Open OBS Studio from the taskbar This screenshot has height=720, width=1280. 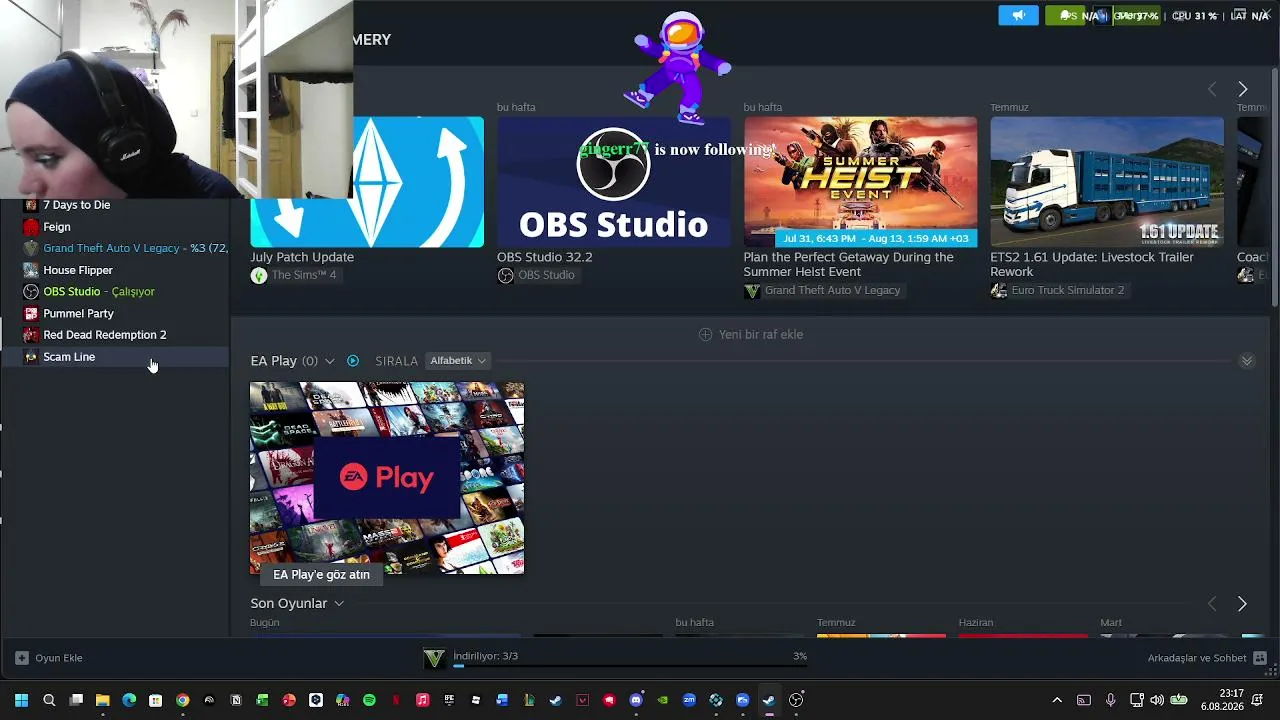coord(796,700)
